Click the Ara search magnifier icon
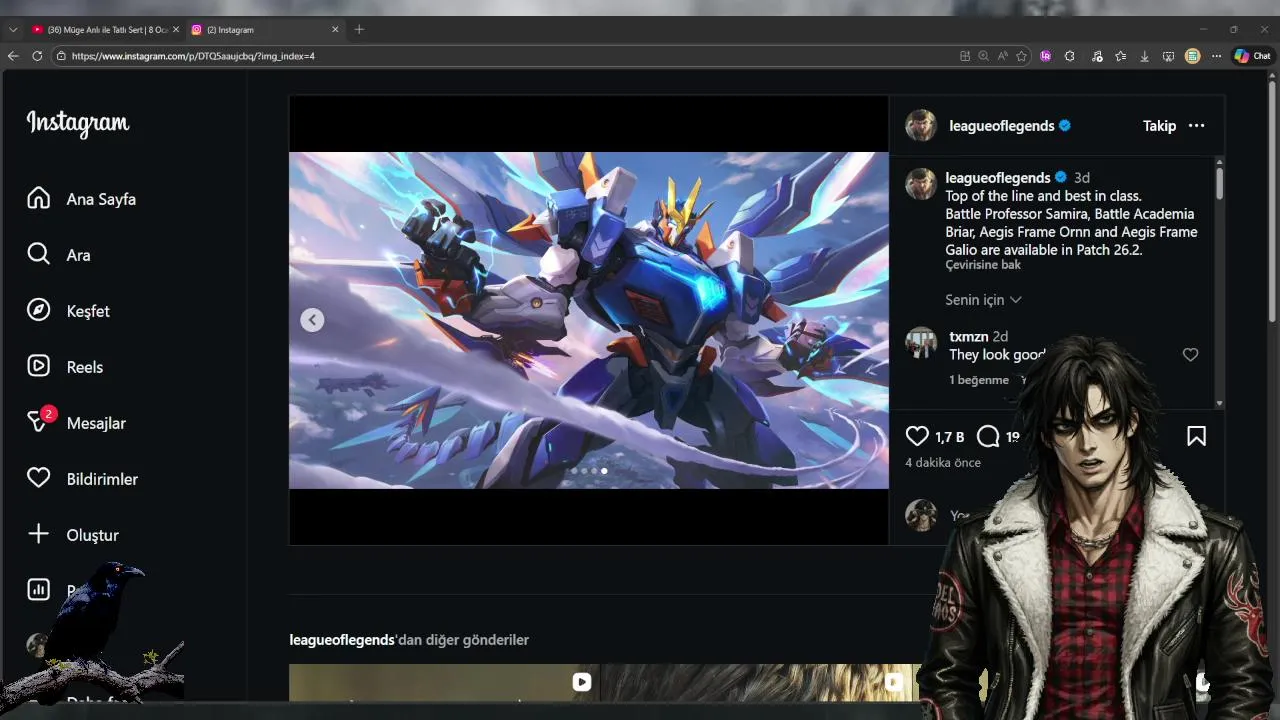 [38, 254]
